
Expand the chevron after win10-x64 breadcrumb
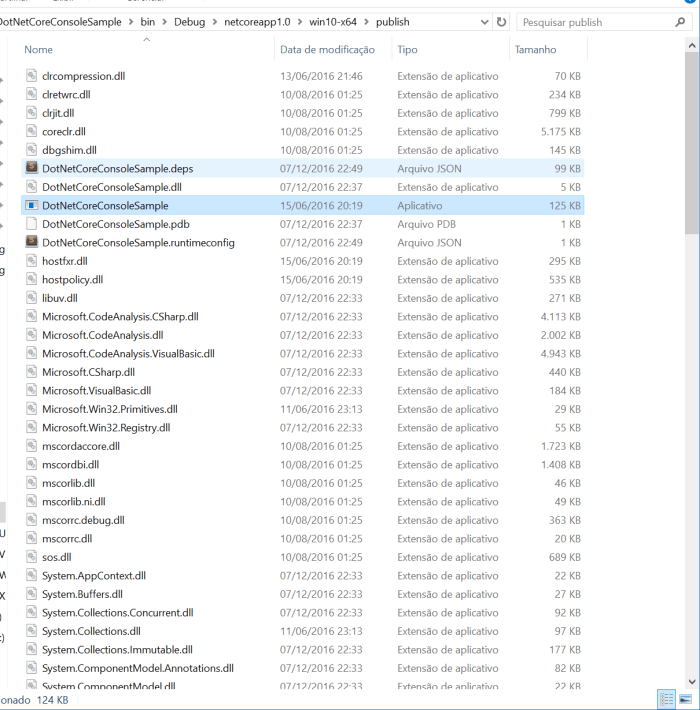tap(366, 22)
